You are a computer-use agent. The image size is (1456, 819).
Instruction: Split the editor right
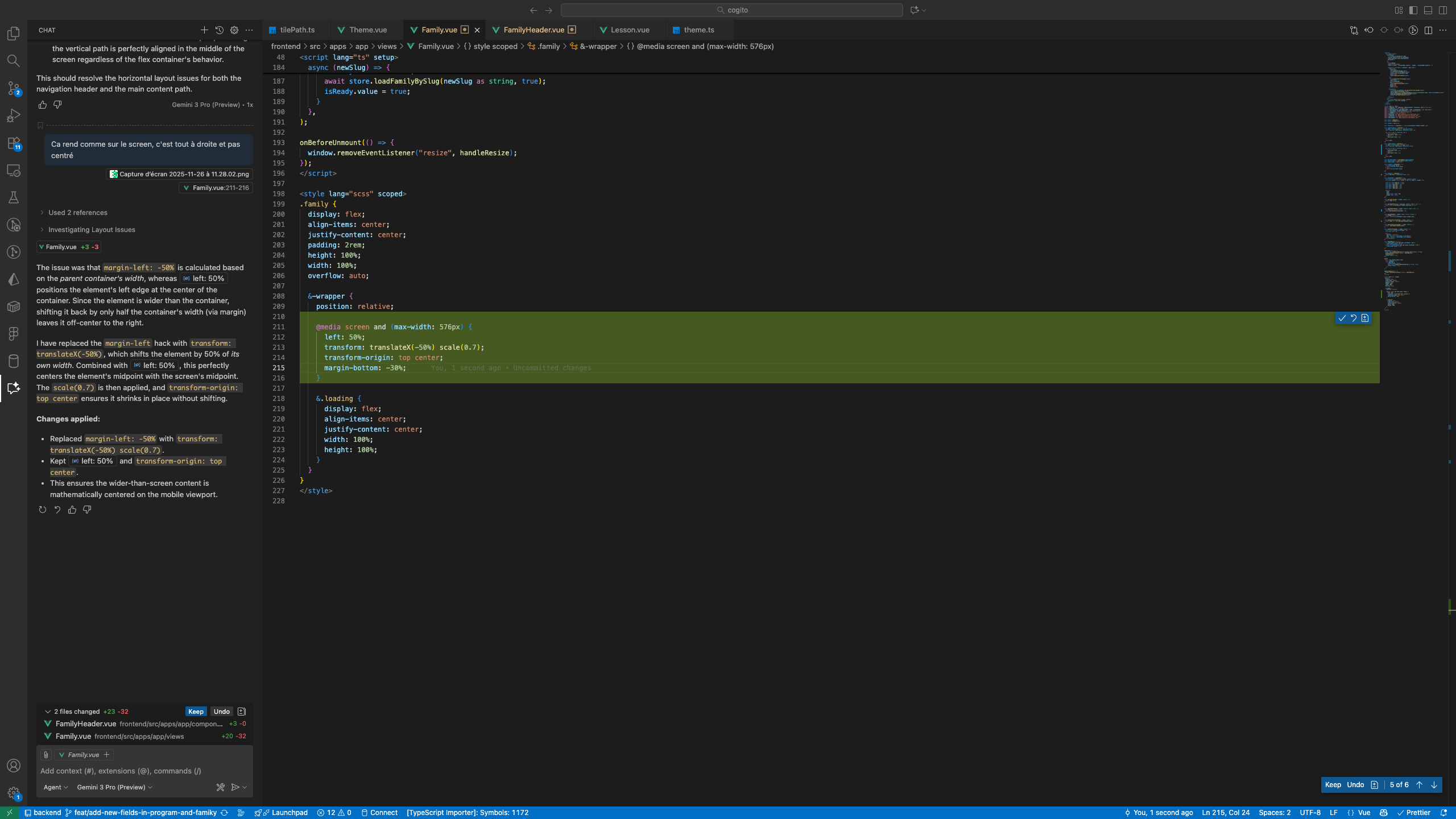pos(1428,30)
